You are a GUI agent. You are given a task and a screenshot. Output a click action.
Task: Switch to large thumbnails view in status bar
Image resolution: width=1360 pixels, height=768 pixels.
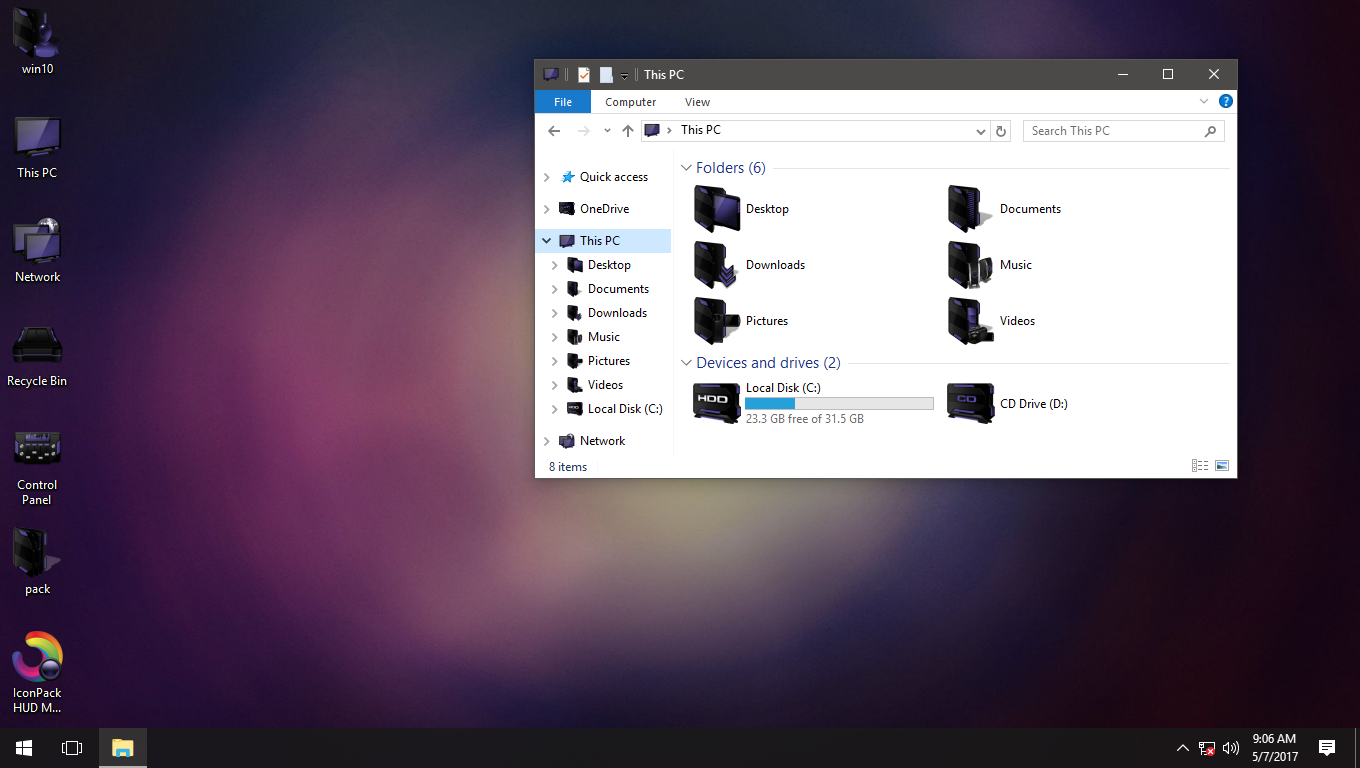(x=1221, y=465)
